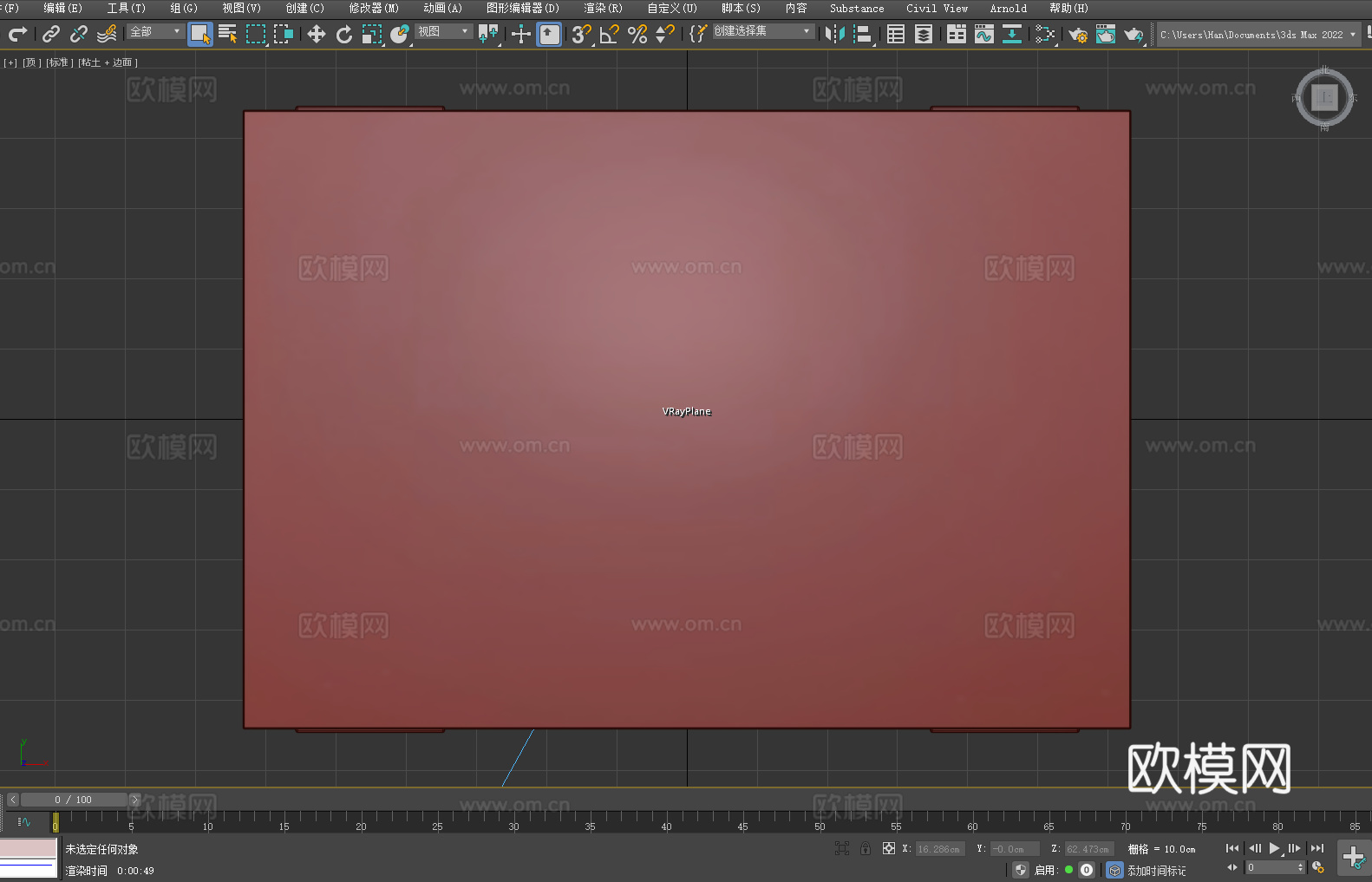Open reference coordinate system '视图' dropdown

444,31
